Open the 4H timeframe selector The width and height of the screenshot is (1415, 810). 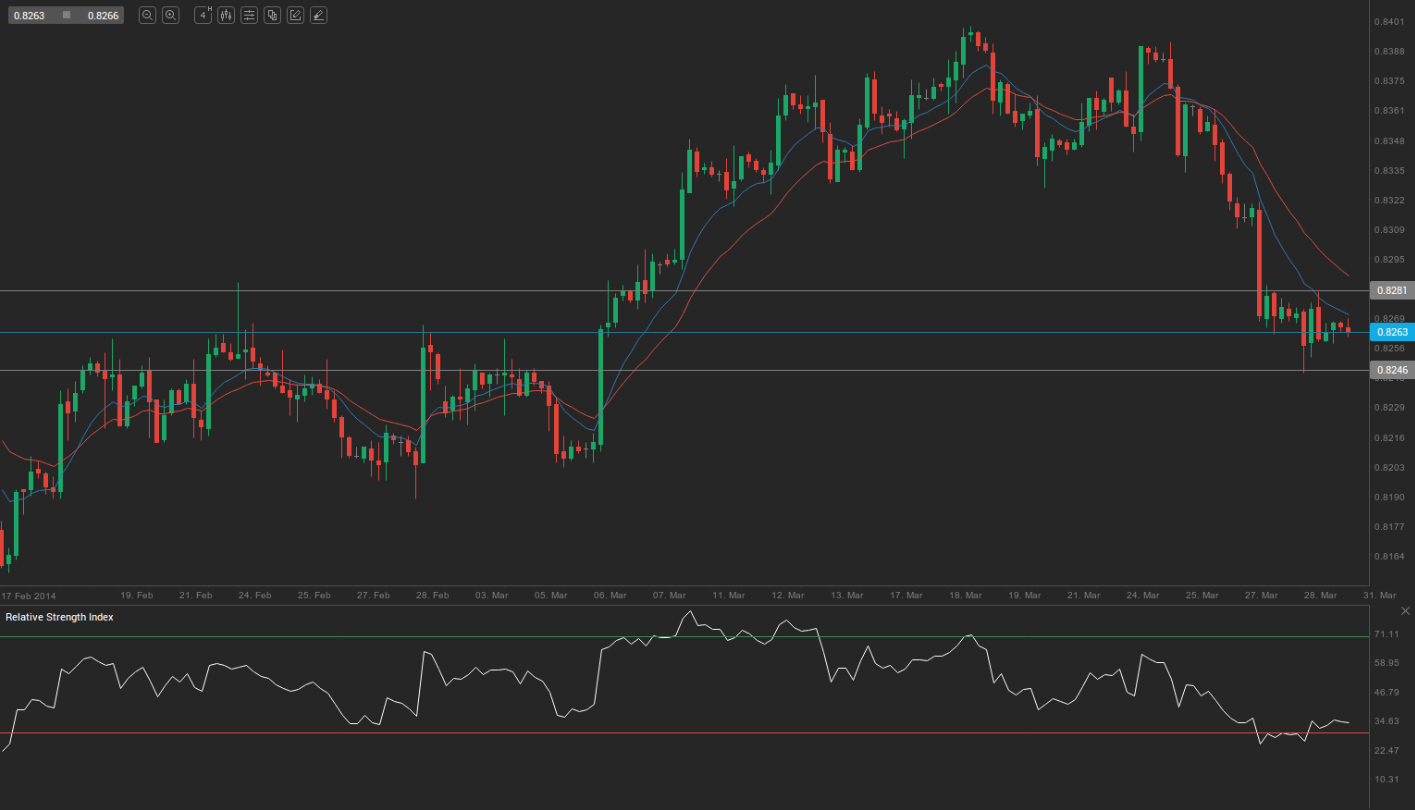(203, 15)
